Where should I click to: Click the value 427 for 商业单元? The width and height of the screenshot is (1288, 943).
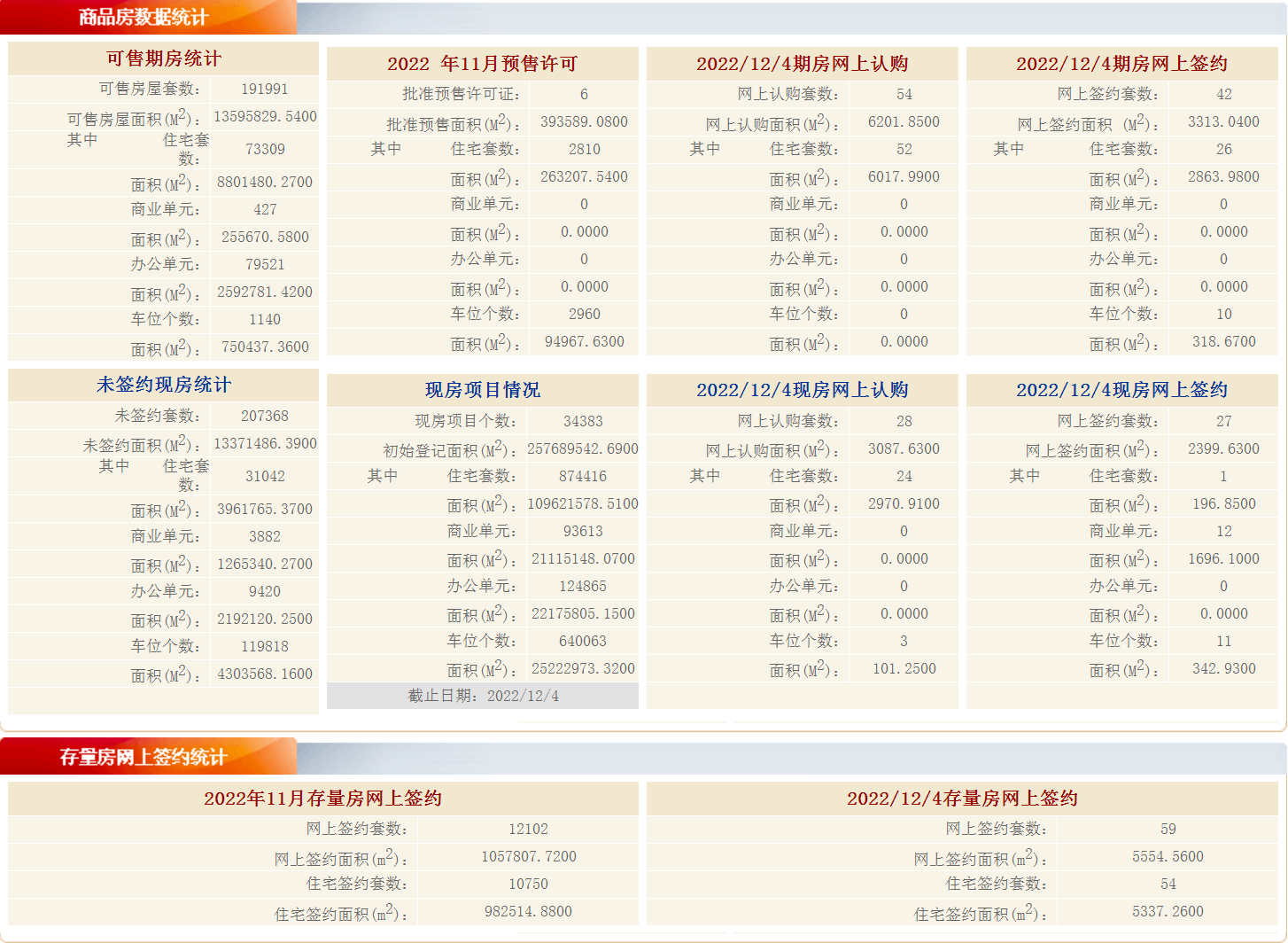[x=265, y=209]
